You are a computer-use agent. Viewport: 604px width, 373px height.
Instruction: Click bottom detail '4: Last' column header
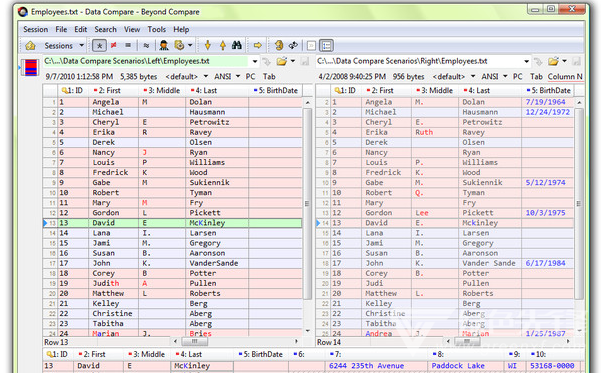click(202, 354)
